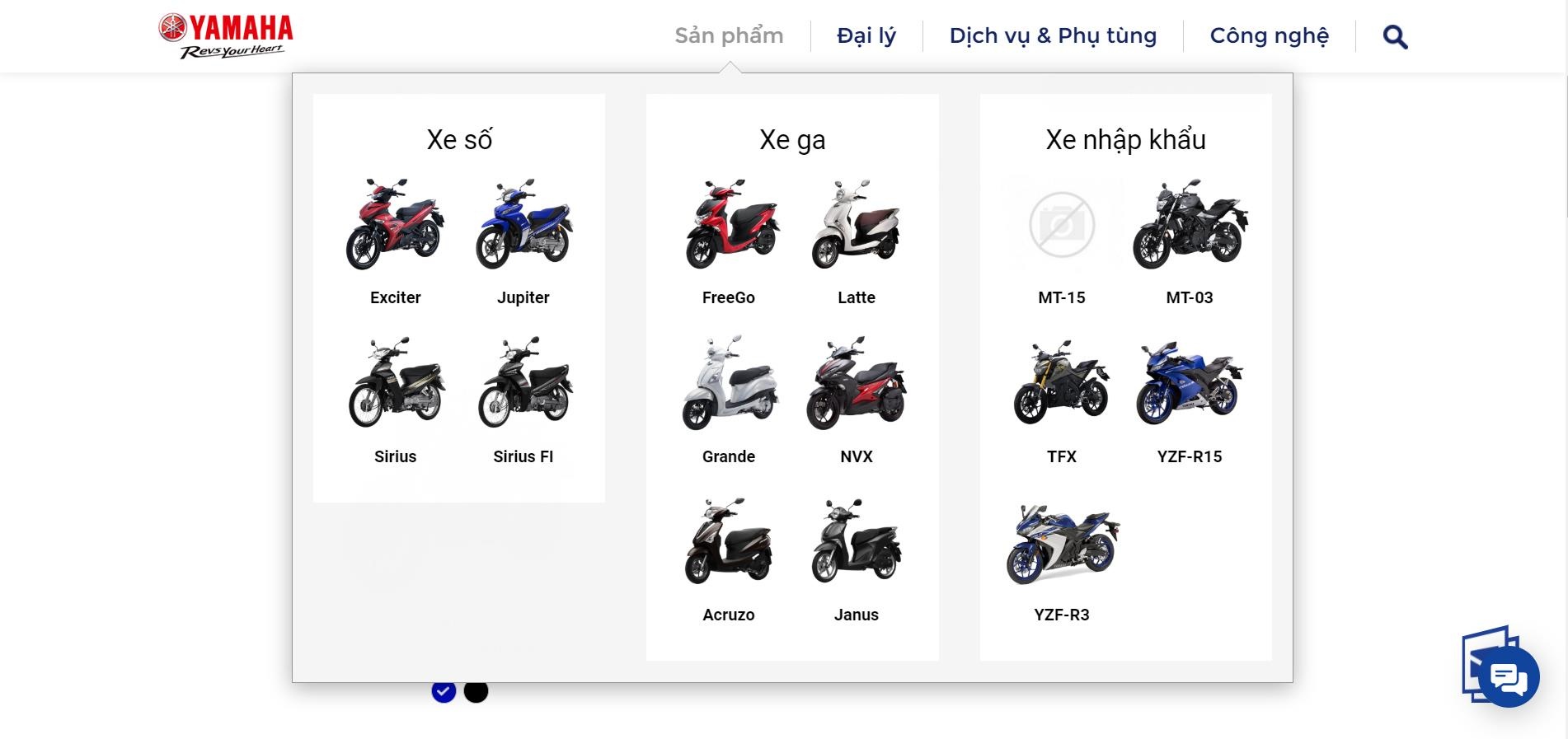This screenshot has height=739, width=1568.
Task: Click the MT-15 text label
Action: (1062, 297)
